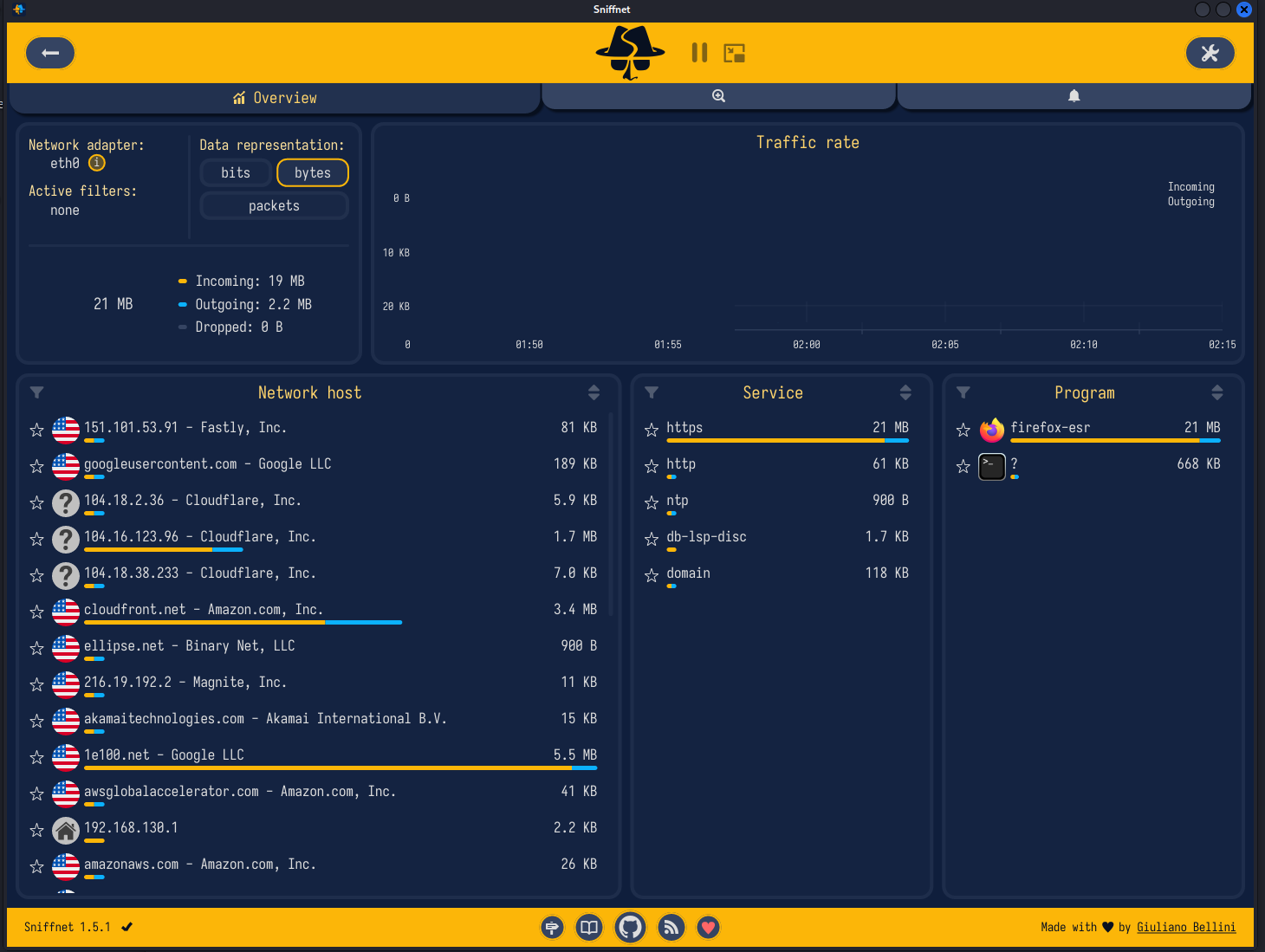Image resolution: width=1265 pixels, height=952 pixels.
Task: Click the "Sniffnet 1.5.1" version text
Action: pos(68,927)
